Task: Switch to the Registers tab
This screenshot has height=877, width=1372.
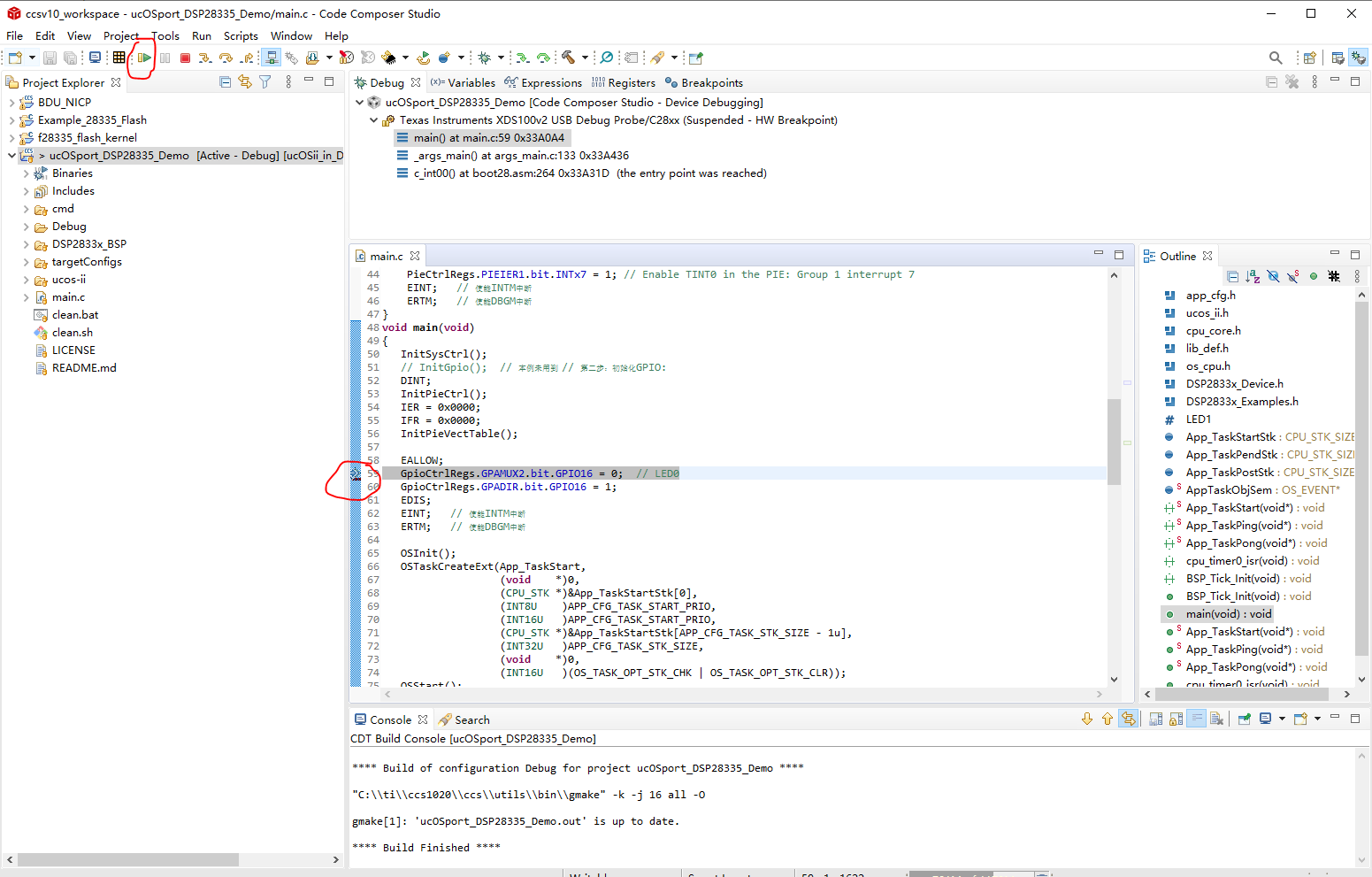Action: click(624, 82)
